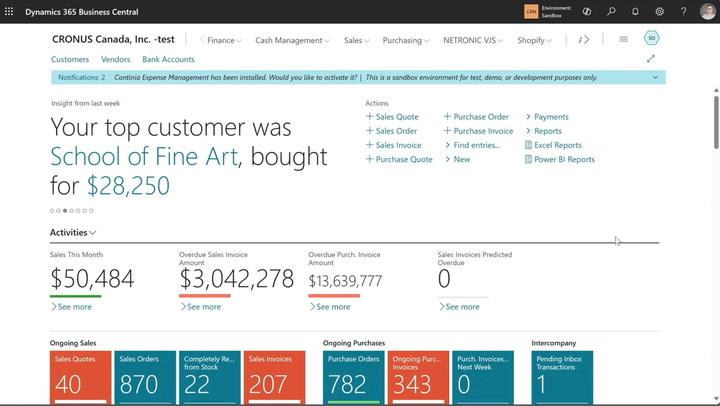Image resolution: width=720 pixels, height=406 pixels.
Task: Expand the Activities dropdown
Action: click(x=73, y=232)
